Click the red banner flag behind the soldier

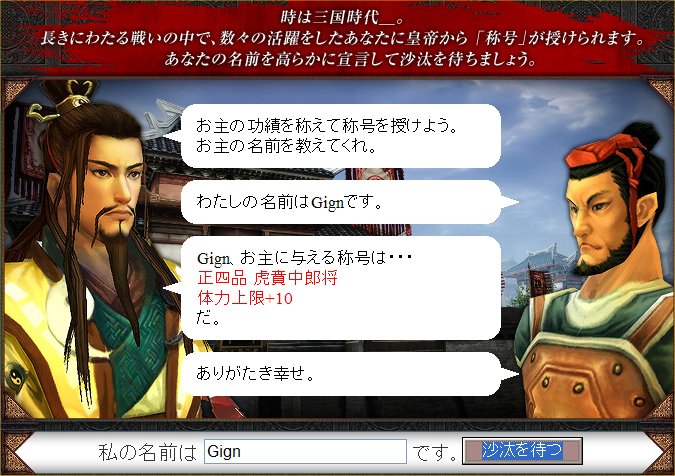click(537, 281)
